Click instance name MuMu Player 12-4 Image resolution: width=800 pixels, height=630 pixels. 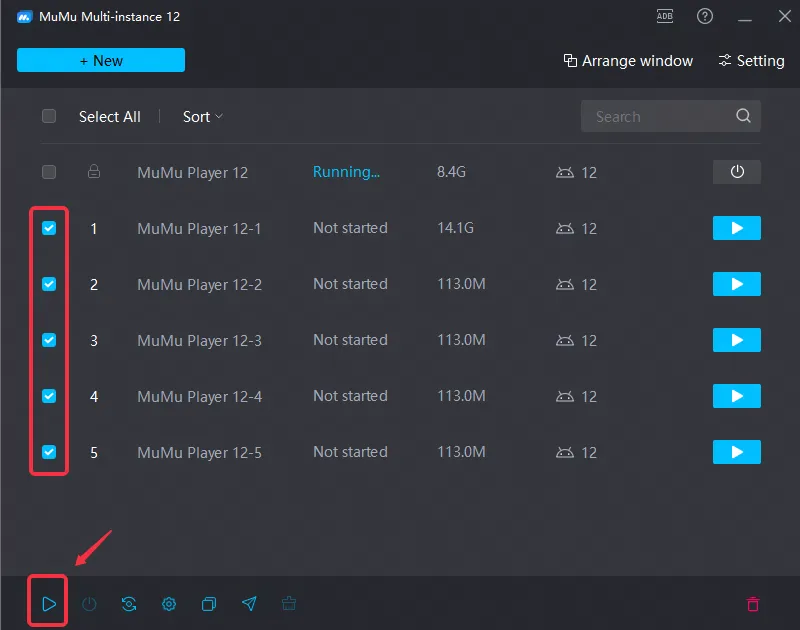pyautogui.click(x=199, y=397)
